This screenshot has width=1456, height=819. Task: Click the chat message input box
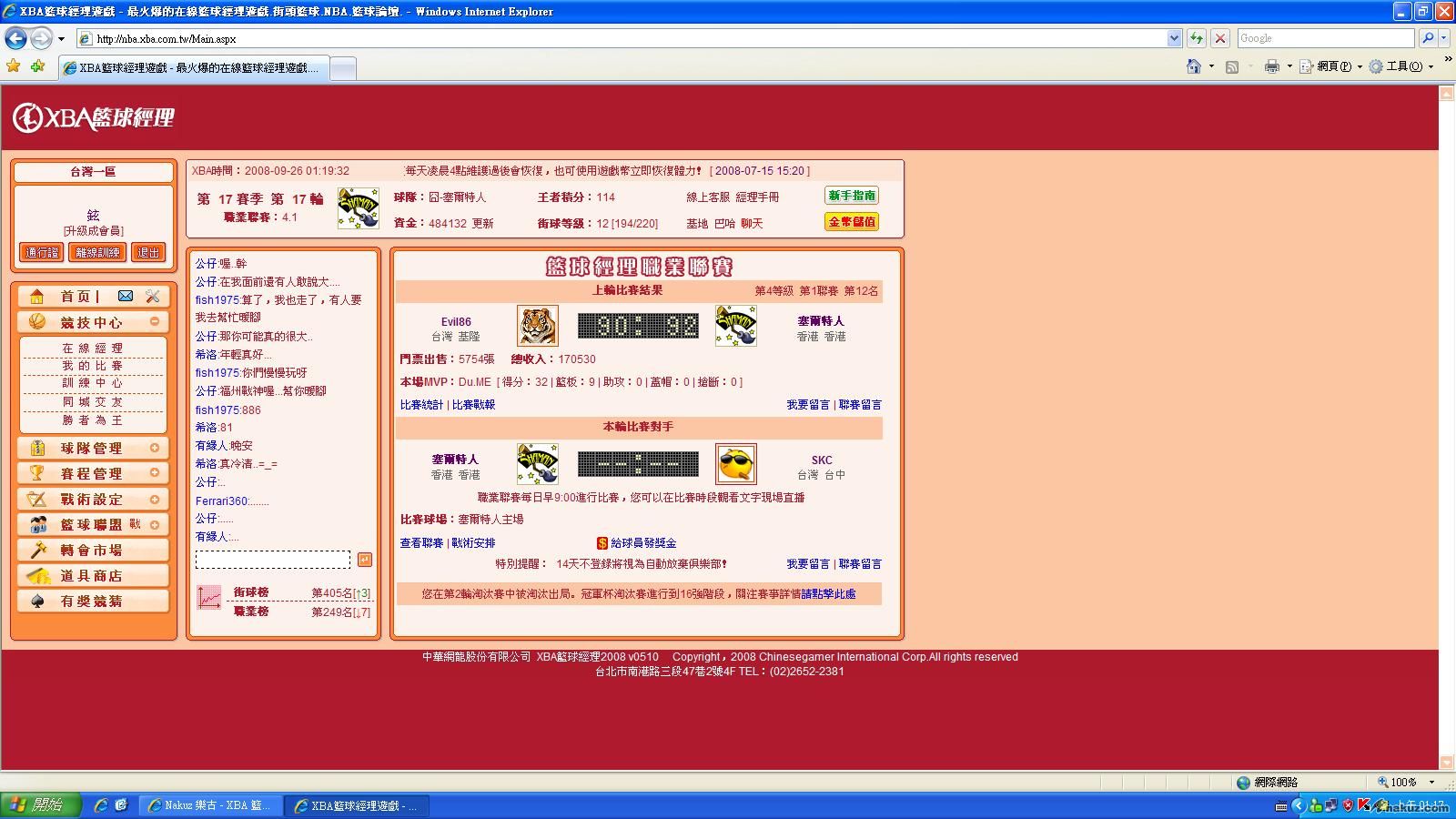point(272,560)
